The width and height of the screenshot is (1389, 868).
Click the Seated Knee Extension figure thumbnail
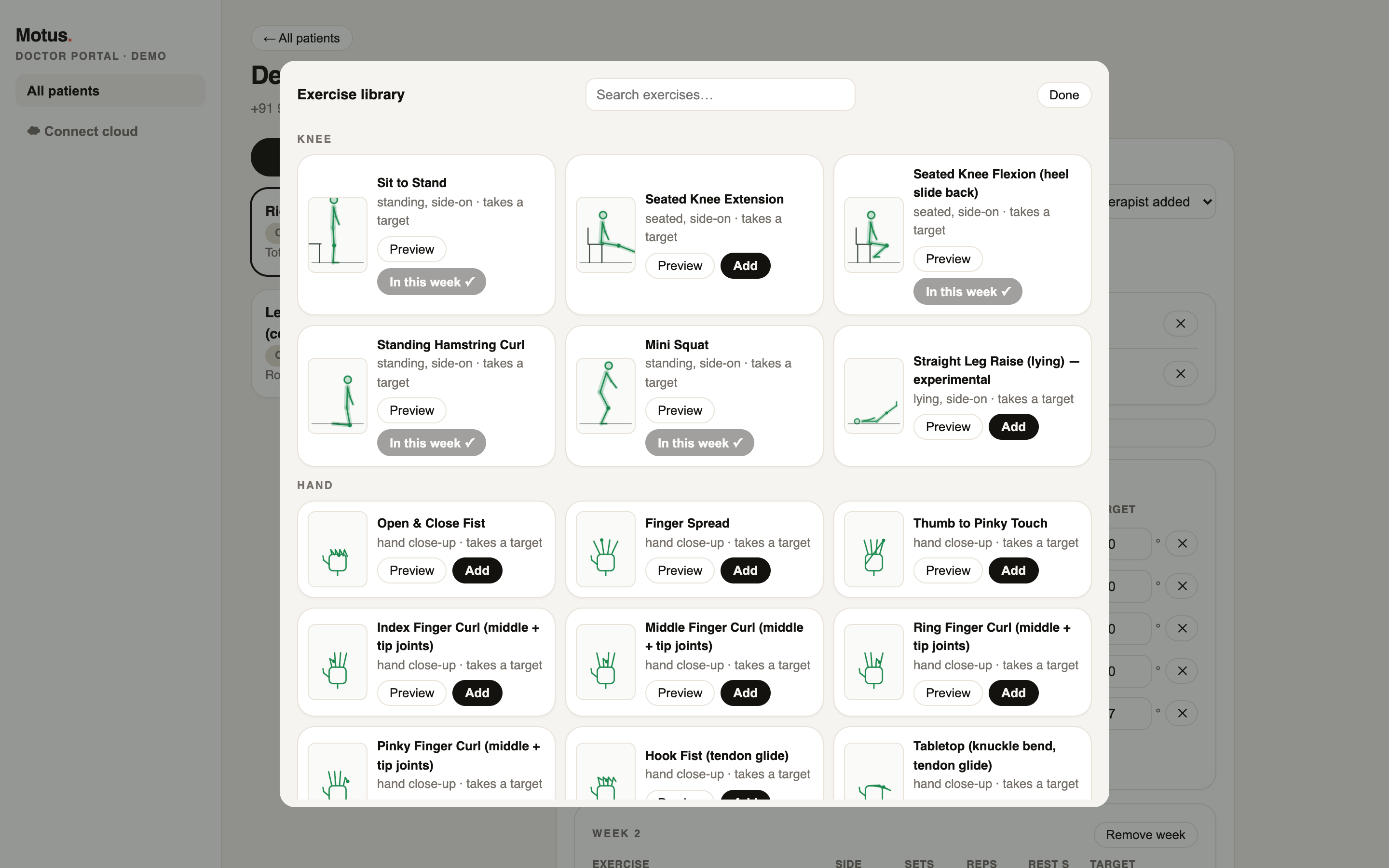pos(606,235)
